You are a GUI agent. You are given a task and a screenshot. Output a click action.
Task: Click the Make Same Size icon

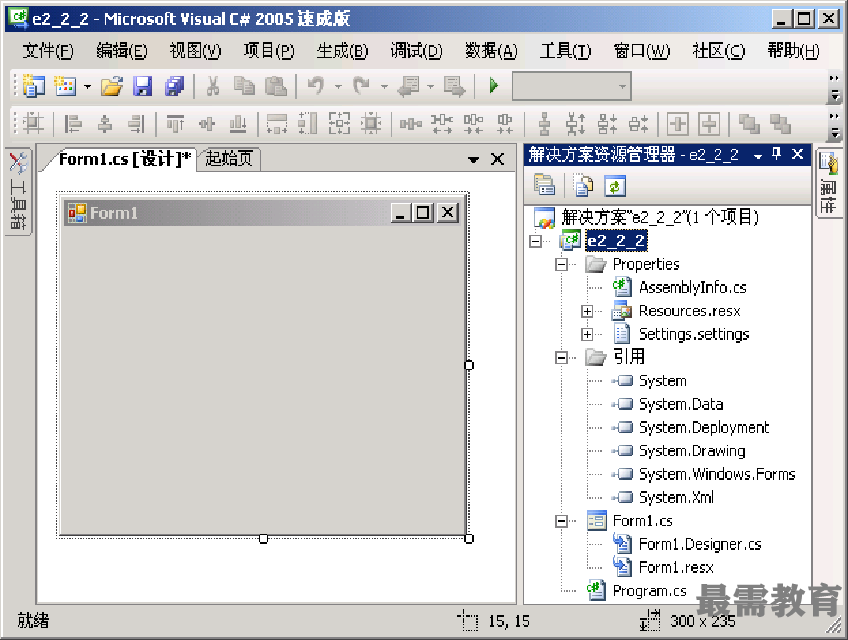click(x=340, y=123)
